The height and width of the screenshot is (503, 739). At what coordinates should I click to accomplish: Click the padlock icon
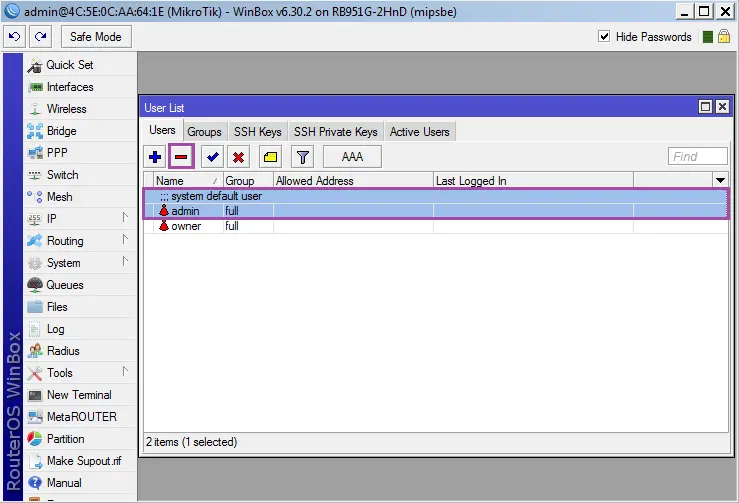[x=723, y=36]
